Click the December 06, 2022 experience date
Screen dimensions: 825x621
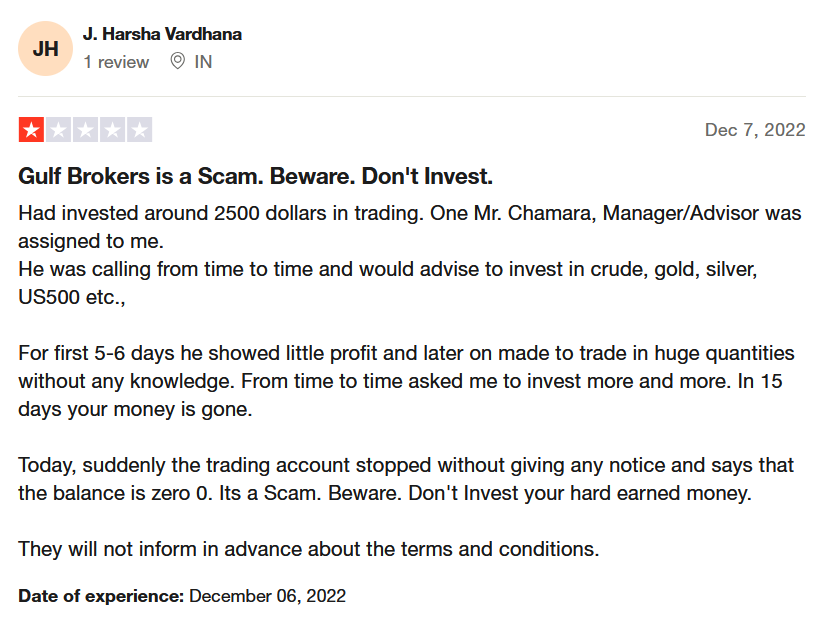click(x=267, y=596)
